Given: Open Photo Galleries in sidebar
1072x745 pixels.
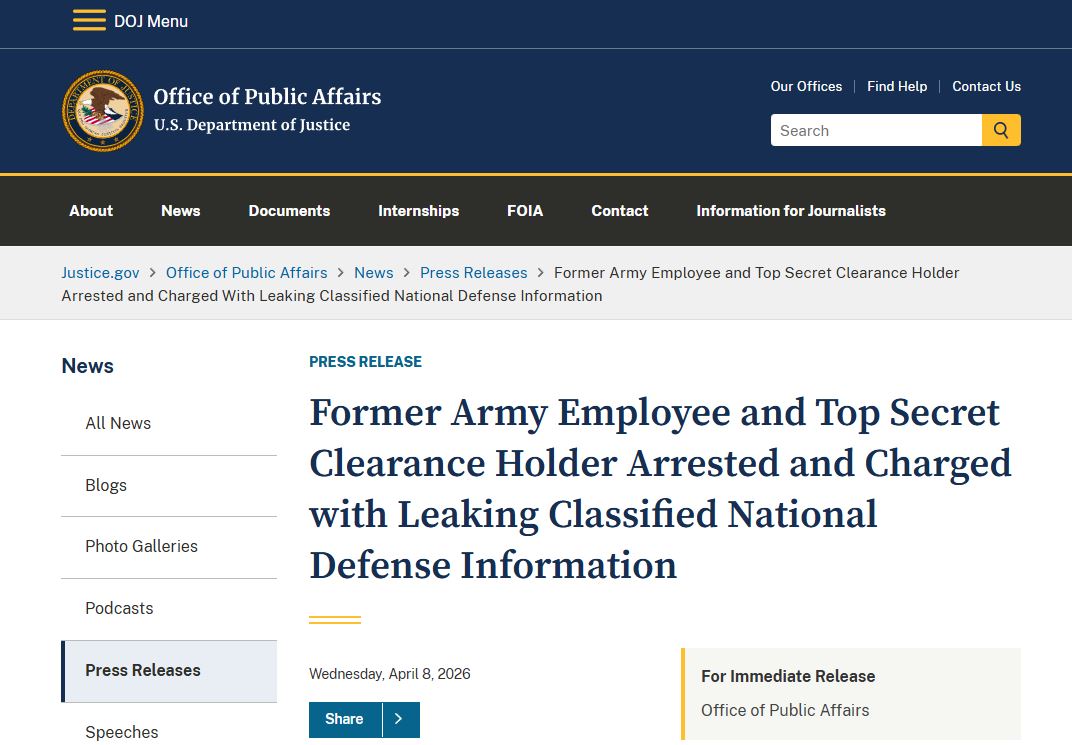Looking at the screenshot, I should [141, 547].
